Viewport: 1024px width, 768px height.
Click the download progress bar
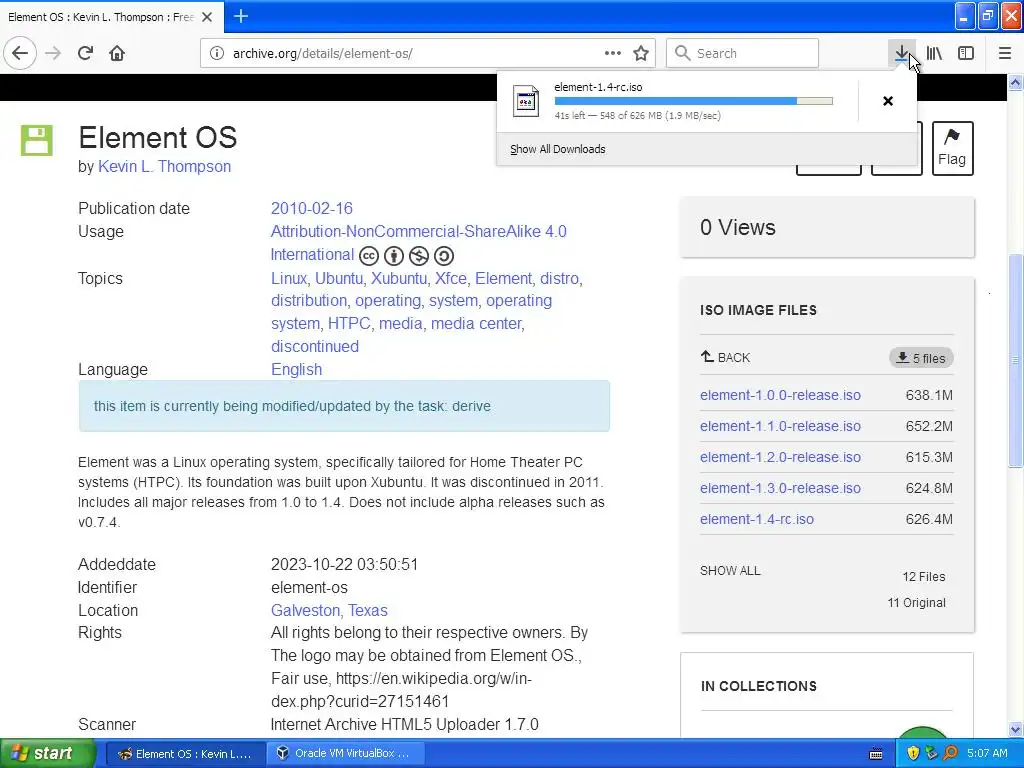(x=694, y=101)
